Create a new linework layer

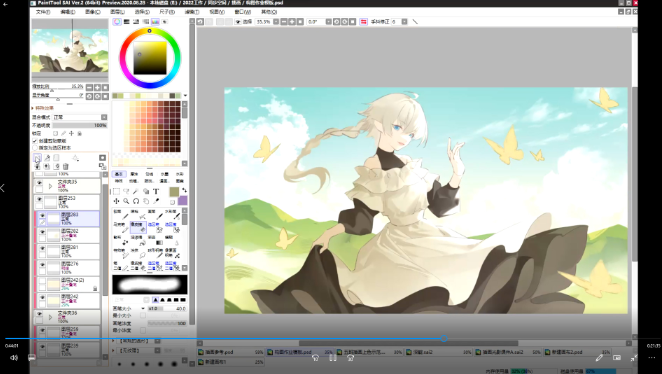coord(47,158)
